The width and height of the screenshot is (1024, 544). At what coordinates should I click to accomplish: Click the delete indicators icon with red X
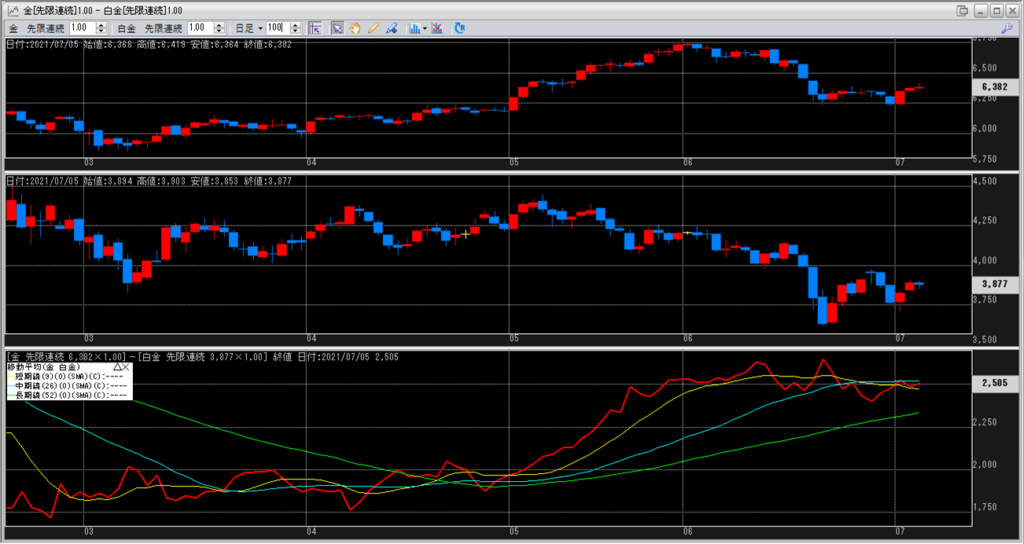click(x=437, y=27)
